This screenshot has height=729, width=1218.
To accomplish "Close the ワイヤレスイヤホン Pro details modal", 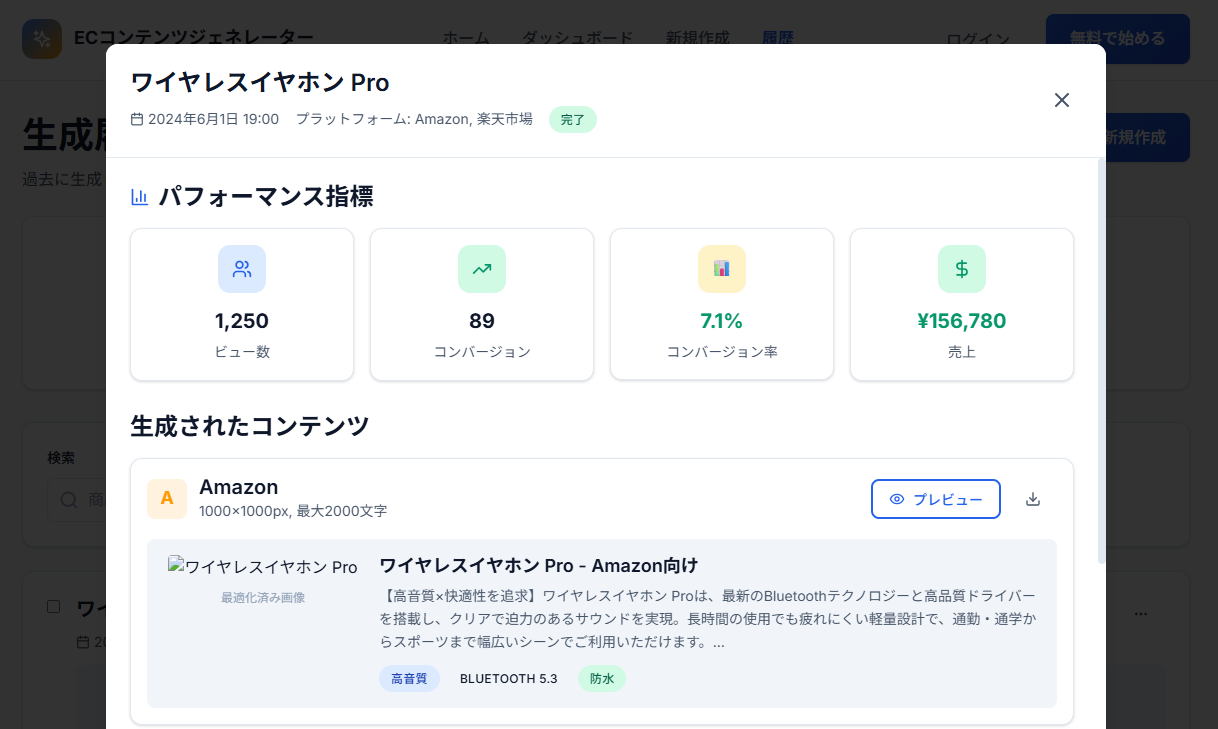I will [1062, 100].
